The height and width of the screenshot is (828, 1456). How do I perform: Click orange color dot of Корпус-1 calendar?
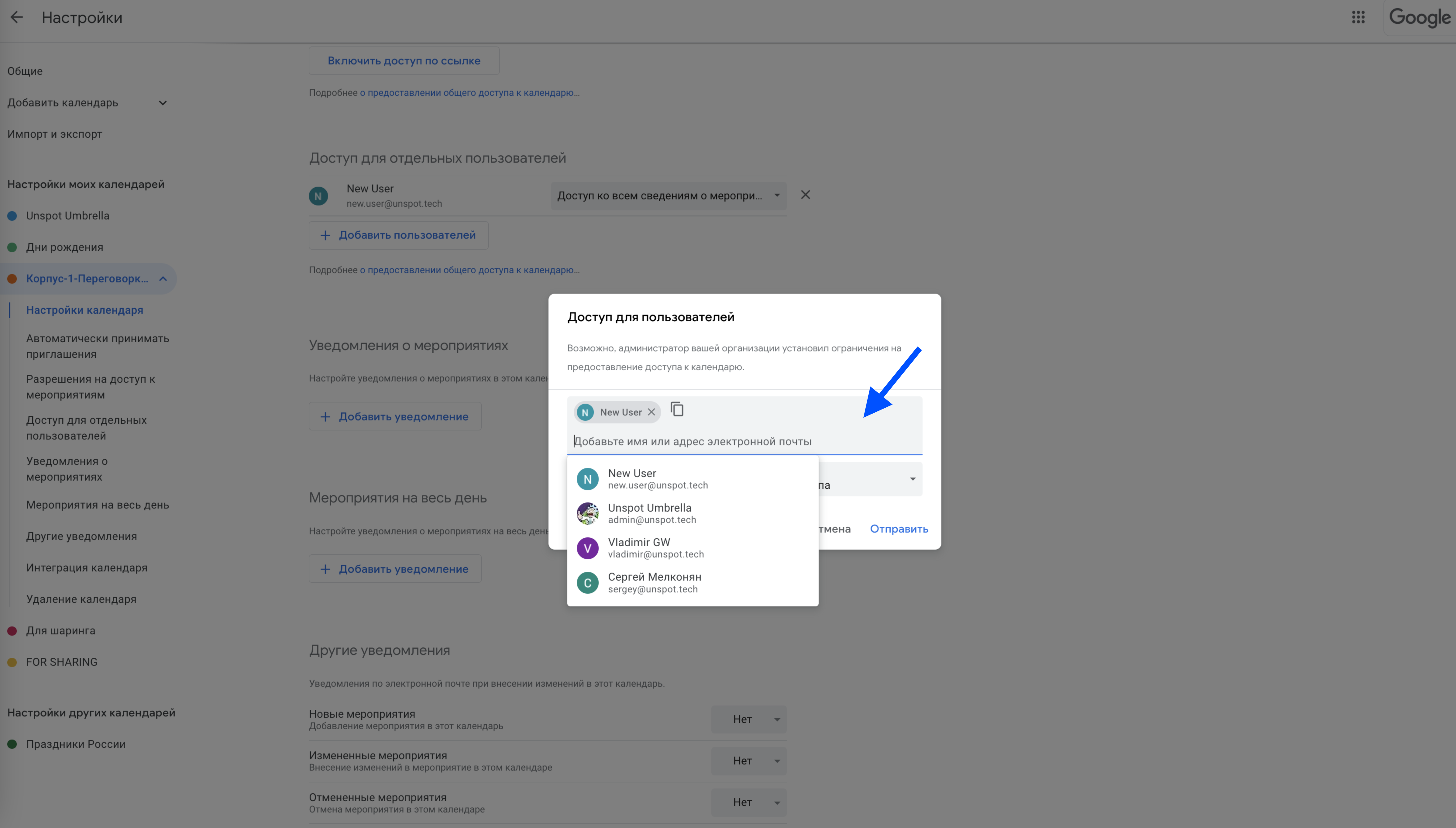click(12, 279)
